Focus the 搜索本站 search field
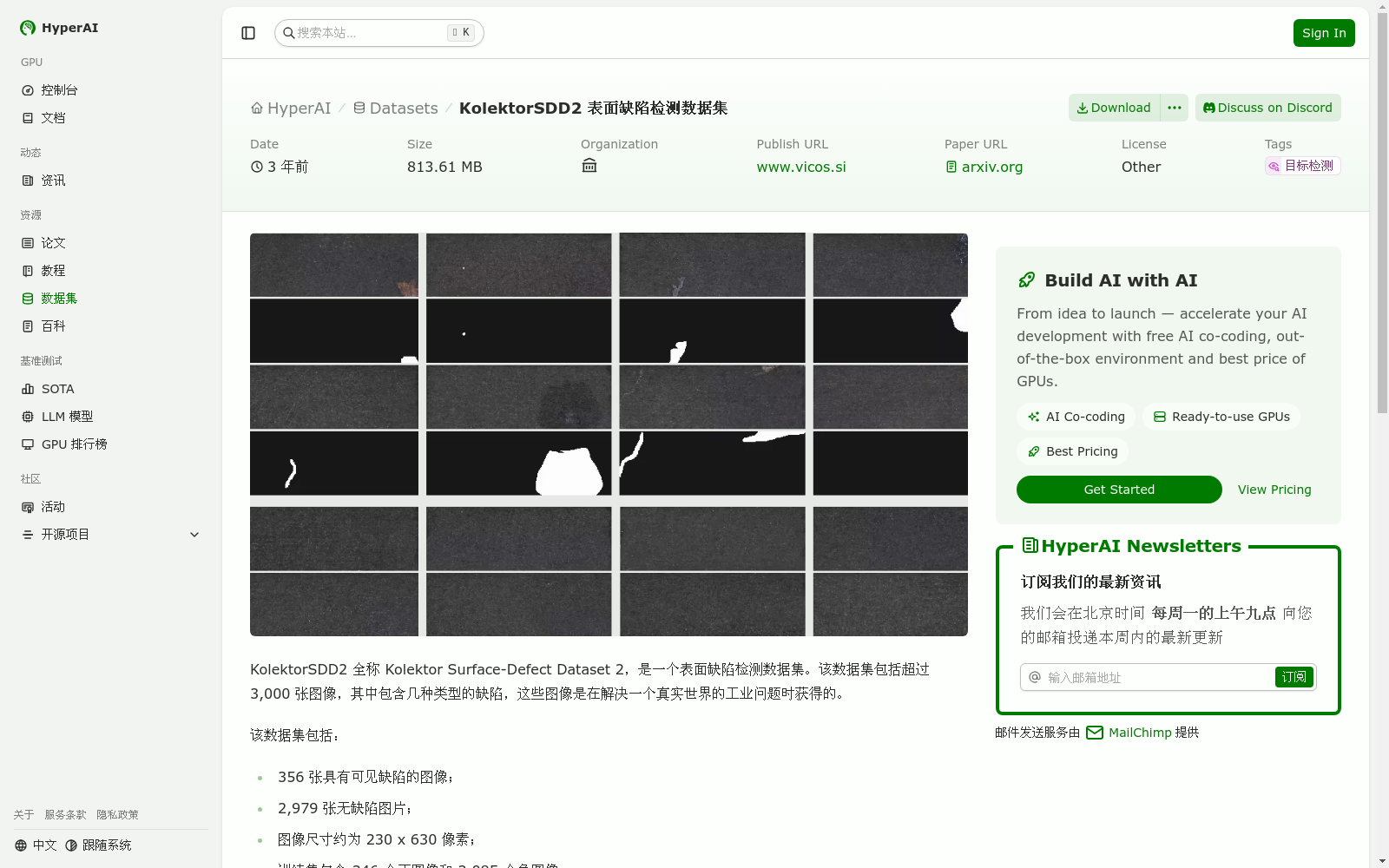This screenshot has width=1389, height=868. (x=379, y=33)
